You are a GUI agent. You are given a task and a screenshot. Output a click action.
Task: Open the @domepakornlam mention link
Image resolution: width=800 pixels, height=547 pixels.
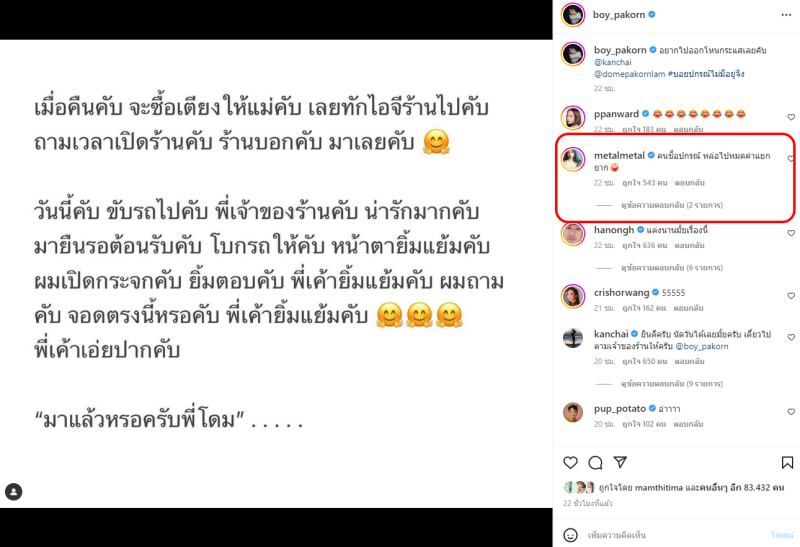630,74
